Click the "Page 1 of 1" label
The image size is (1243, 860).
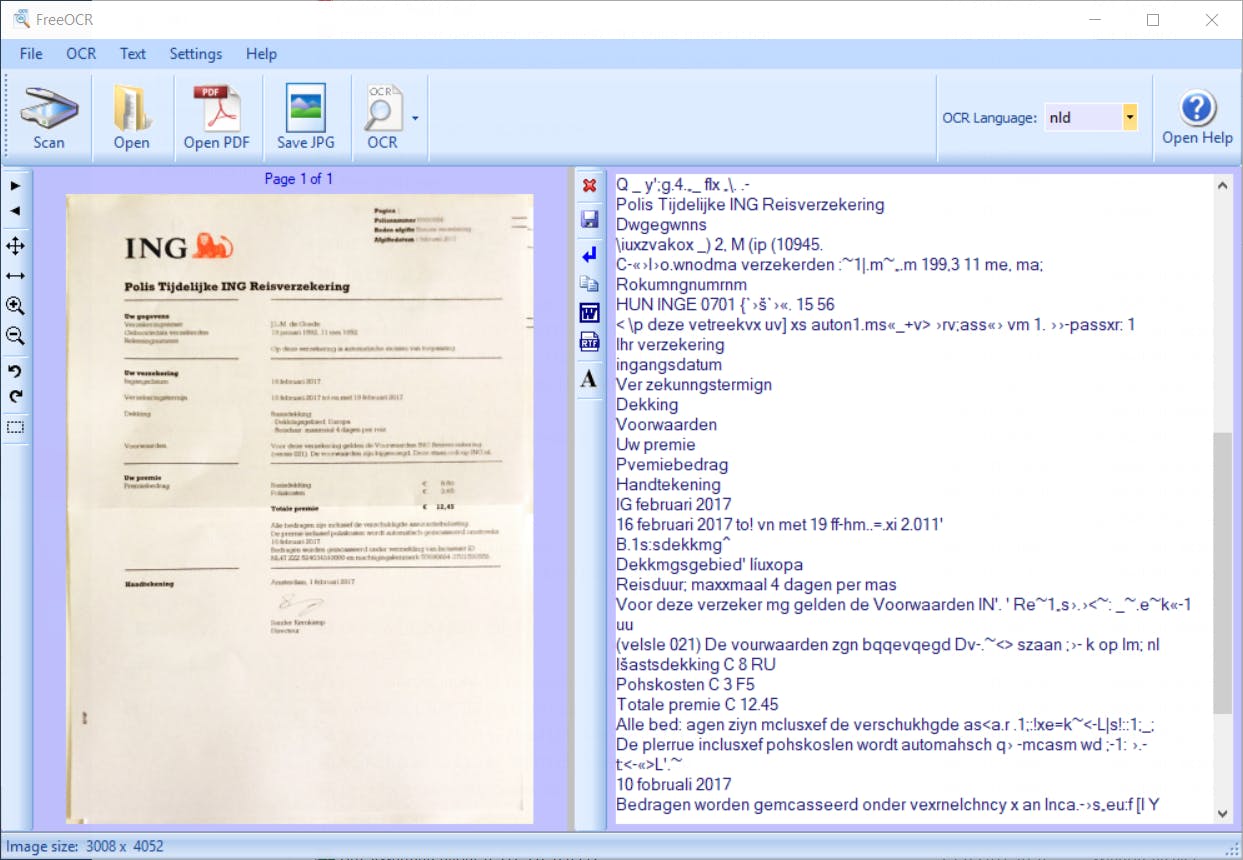pyautogui.click(x=298, y=179)
